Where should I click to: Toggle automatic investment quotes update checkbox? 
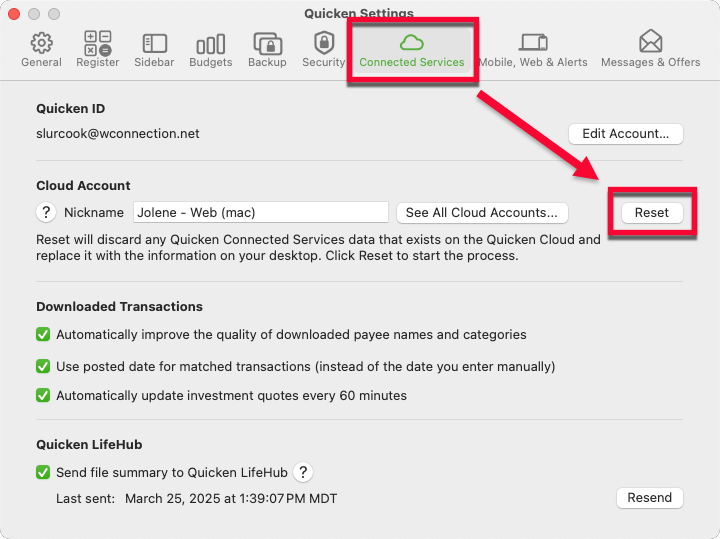pos(43,395)
